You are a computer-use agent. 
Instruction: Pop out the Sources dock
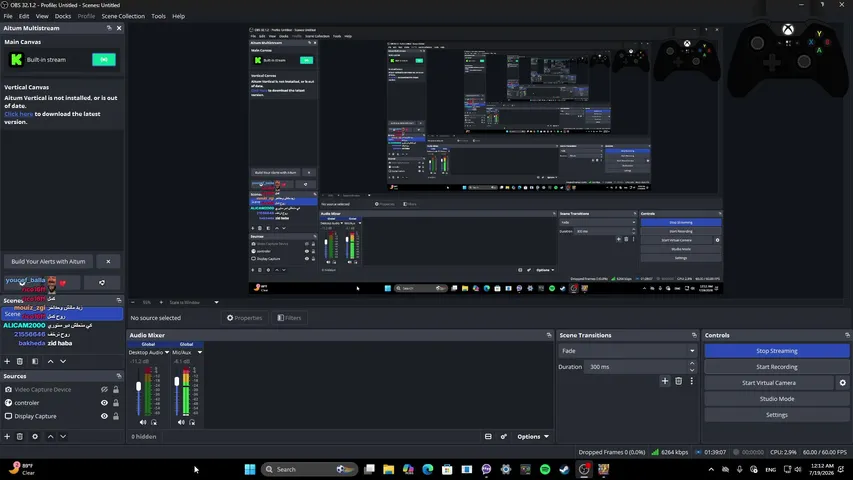(x=119, y=376)
